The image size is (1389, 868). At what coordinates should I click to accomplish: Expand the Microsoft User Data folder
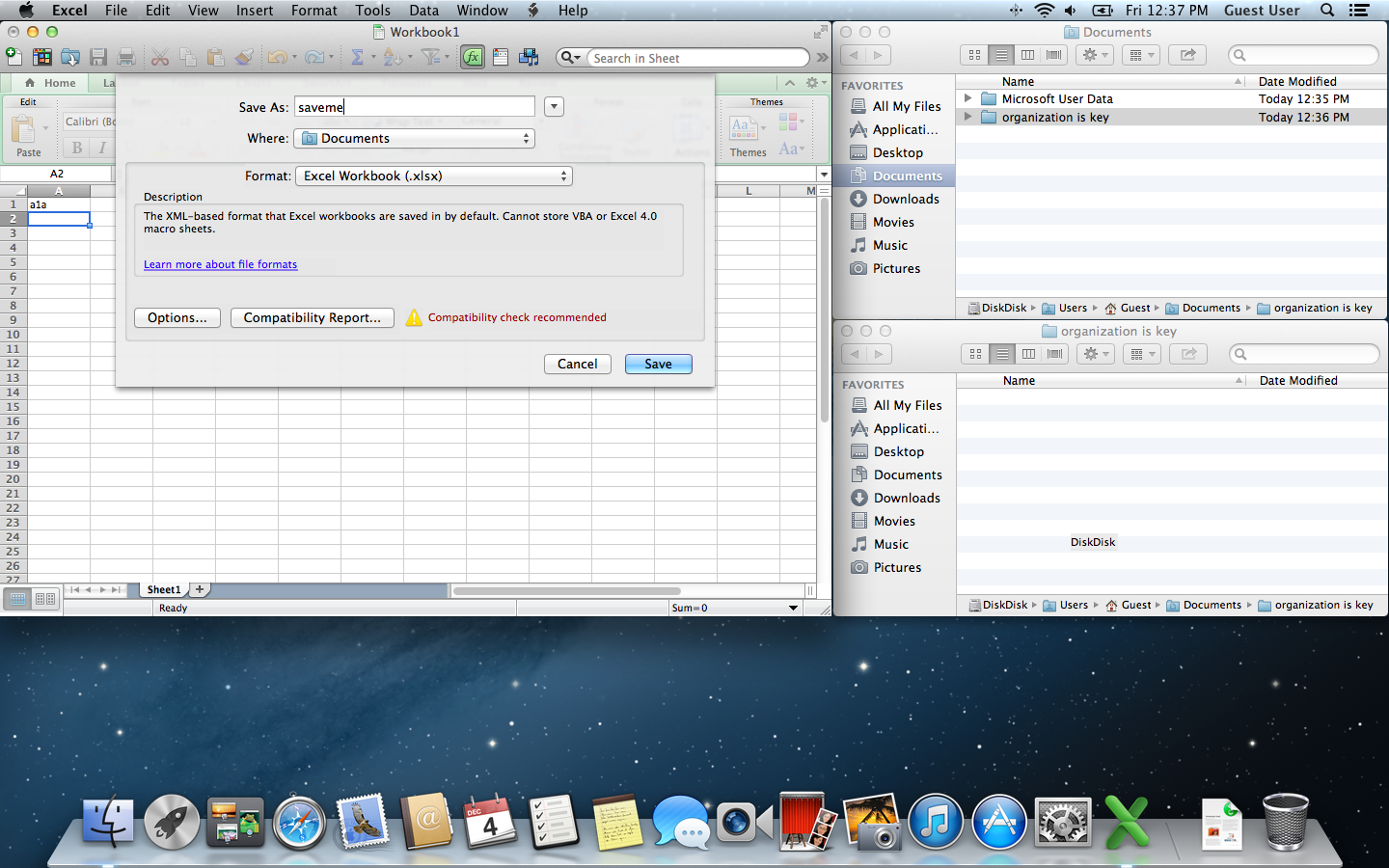pyautogui.click(x=967, y=98)
